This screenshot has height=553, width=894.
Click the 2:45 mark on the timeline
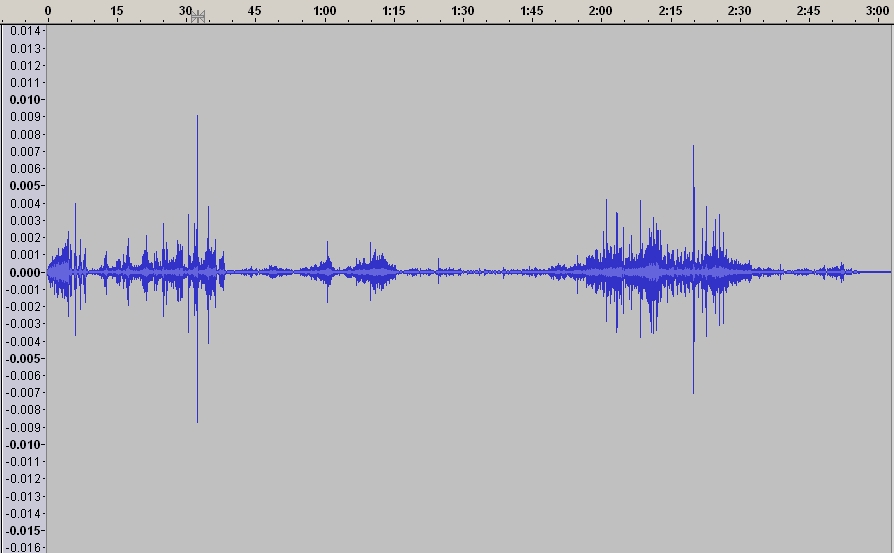click(x=808, y=10)
